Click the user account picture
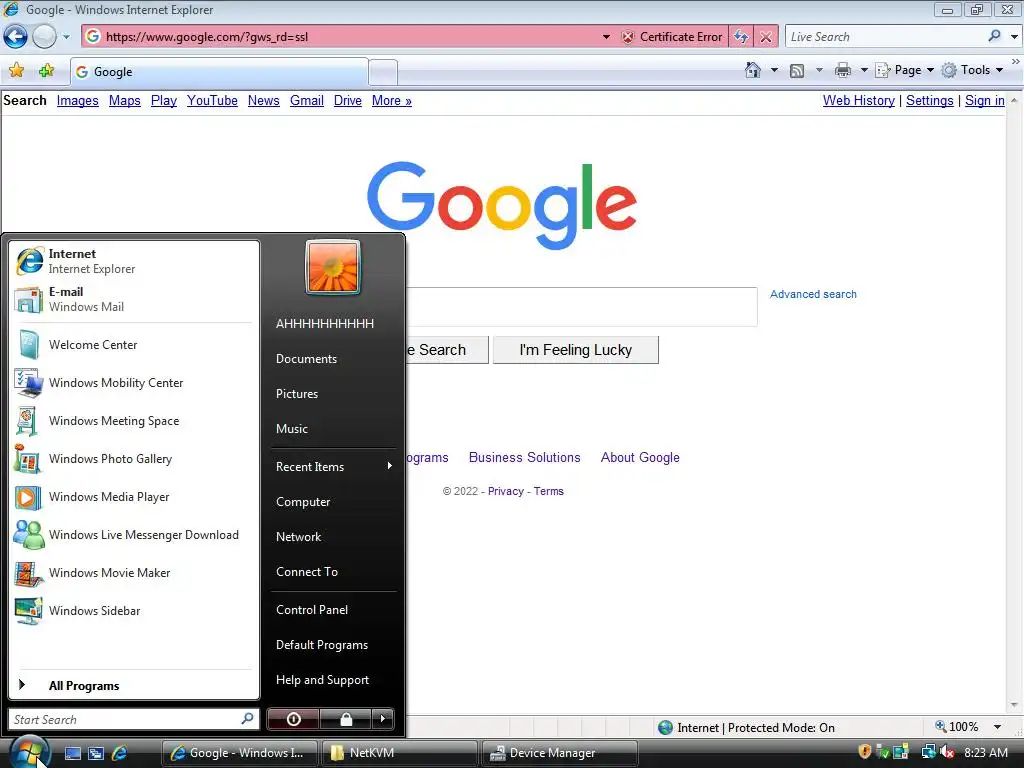1024x768 pixels. click(x=333, y=268)
